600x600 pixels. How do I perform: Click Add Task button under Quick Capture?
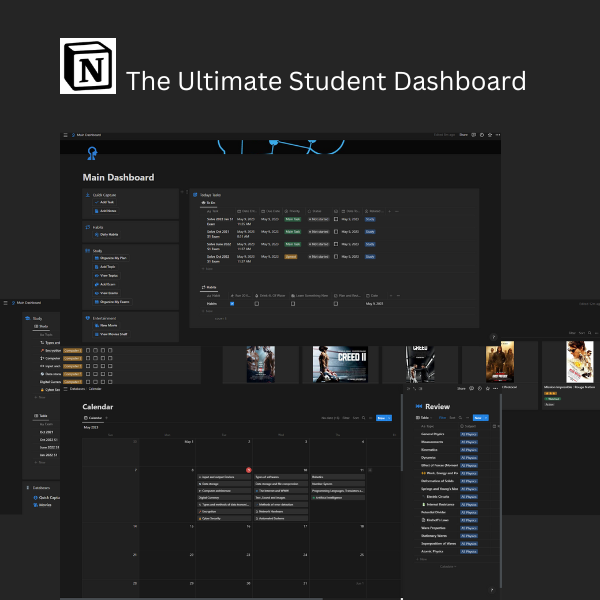[105, 202]
